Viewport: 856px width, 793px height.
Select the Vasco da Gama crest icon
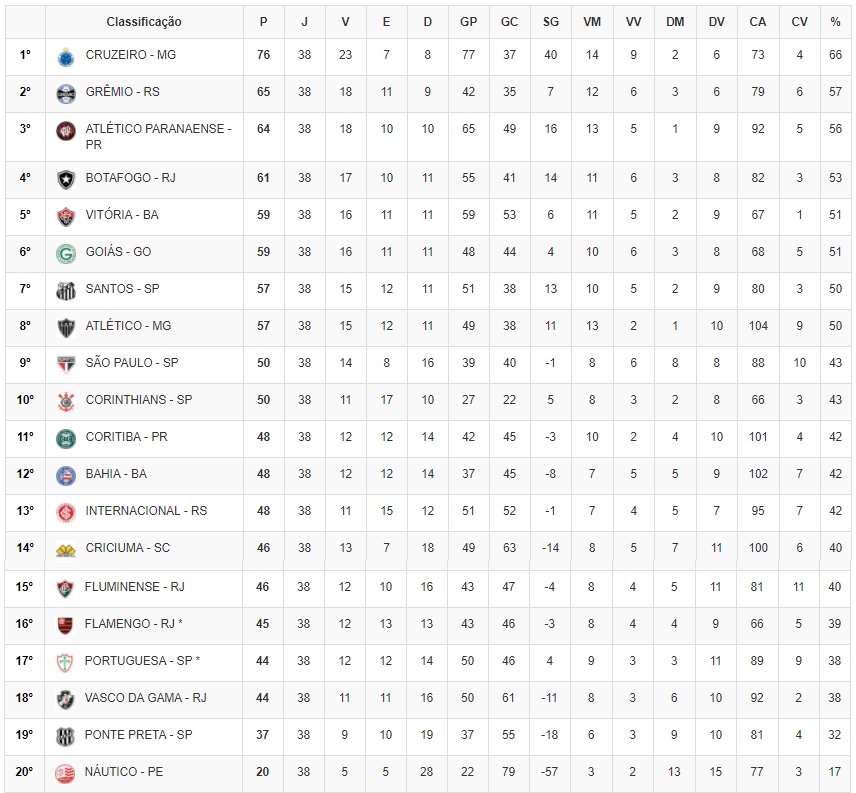click(65, 700)
